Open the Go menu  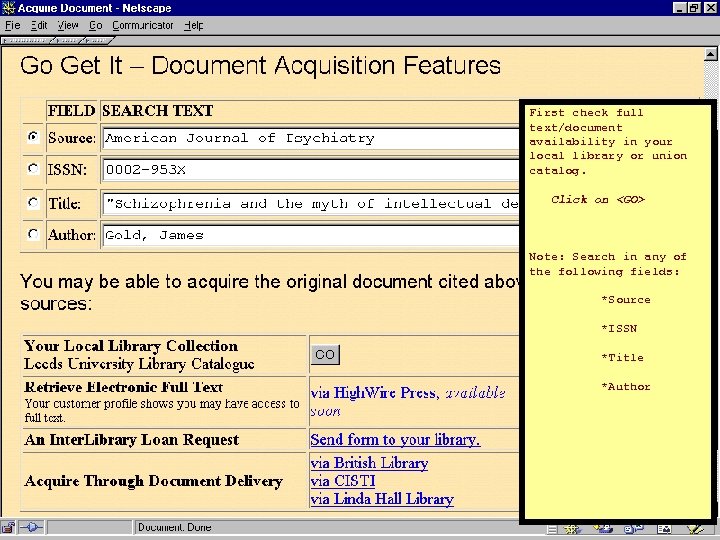96,25
